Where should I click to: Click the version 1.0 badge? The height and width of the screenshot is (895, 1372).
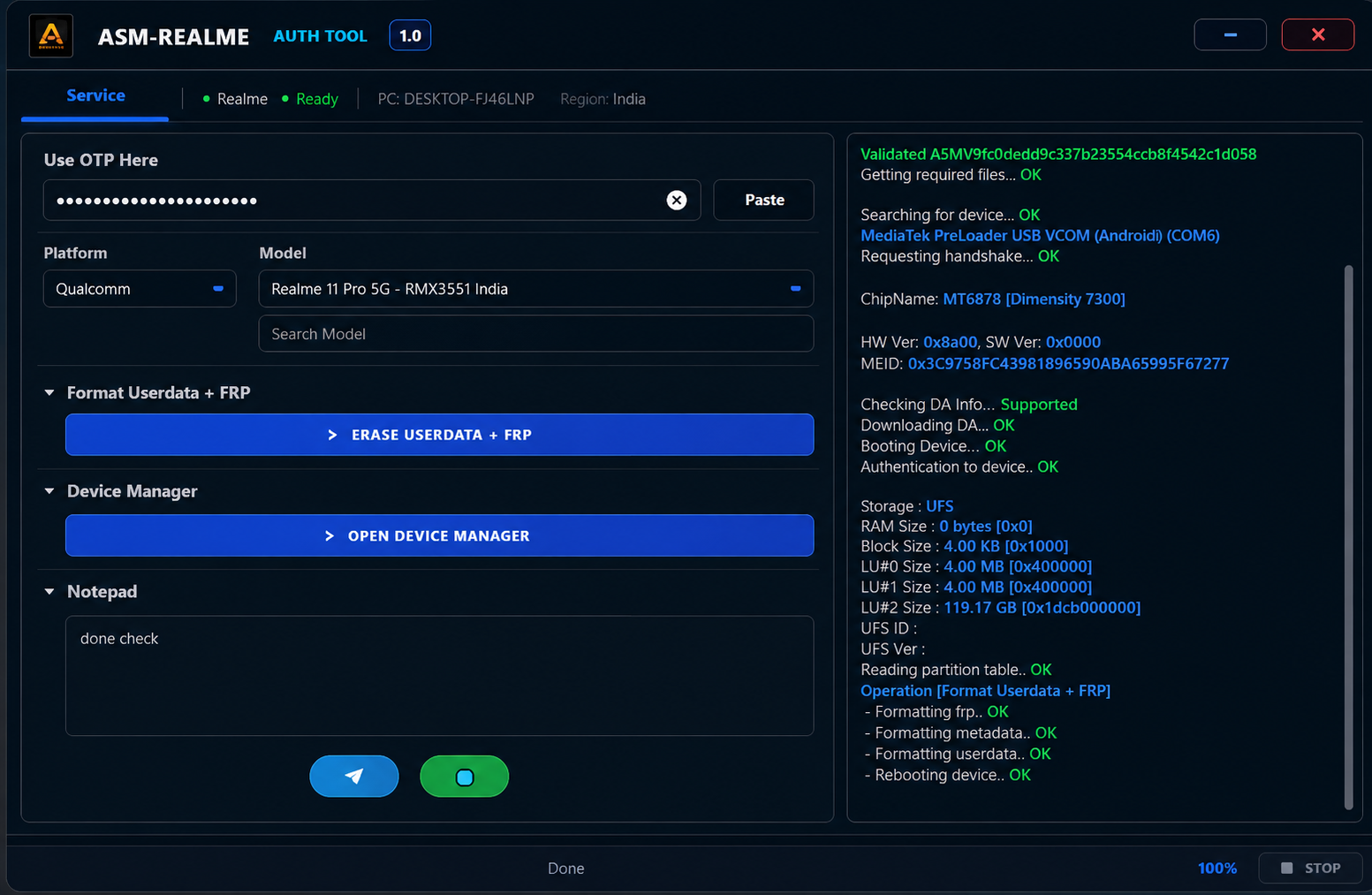(x=410, y=35)
